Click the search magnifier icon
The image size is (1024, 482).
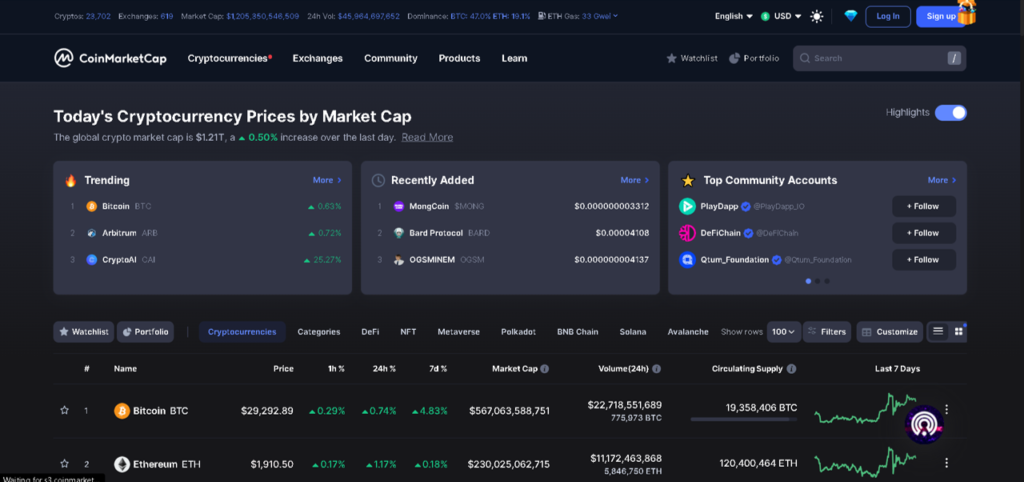pos(805,58)
